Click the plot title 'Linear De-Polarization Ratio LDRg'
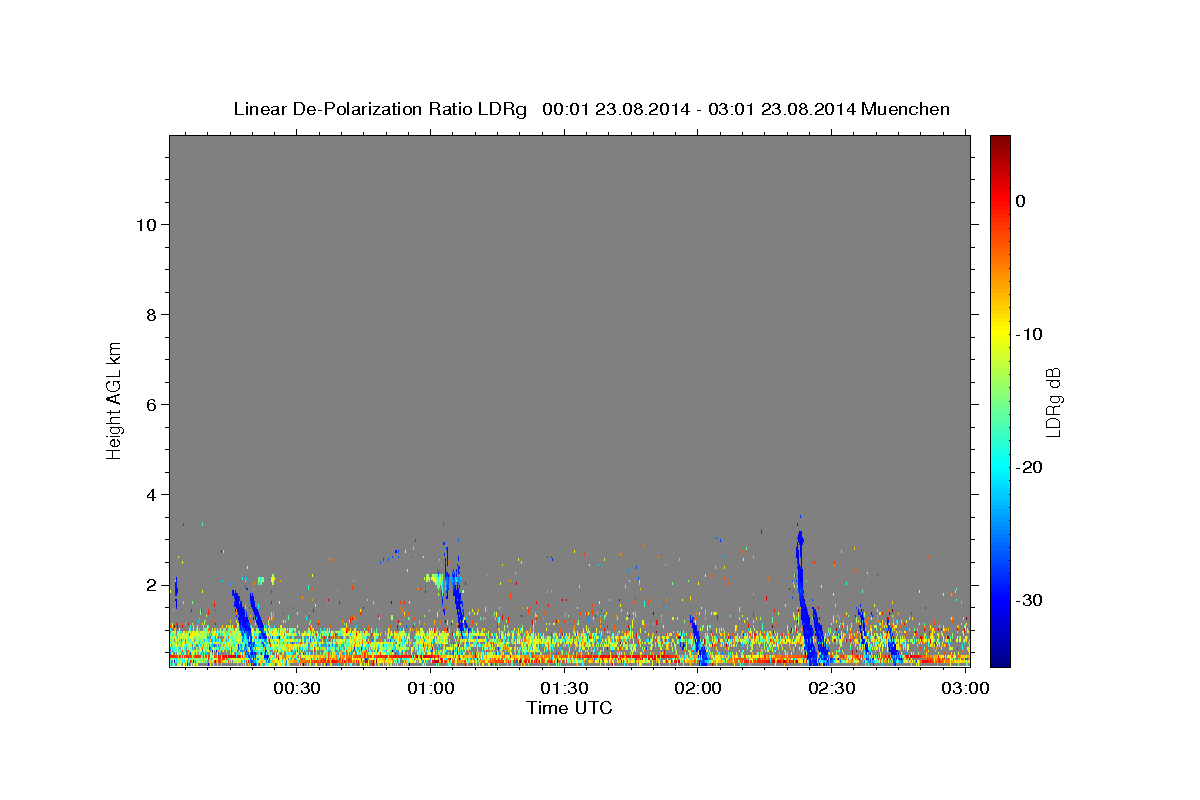The image size is (1200, 800). [379, 109]
